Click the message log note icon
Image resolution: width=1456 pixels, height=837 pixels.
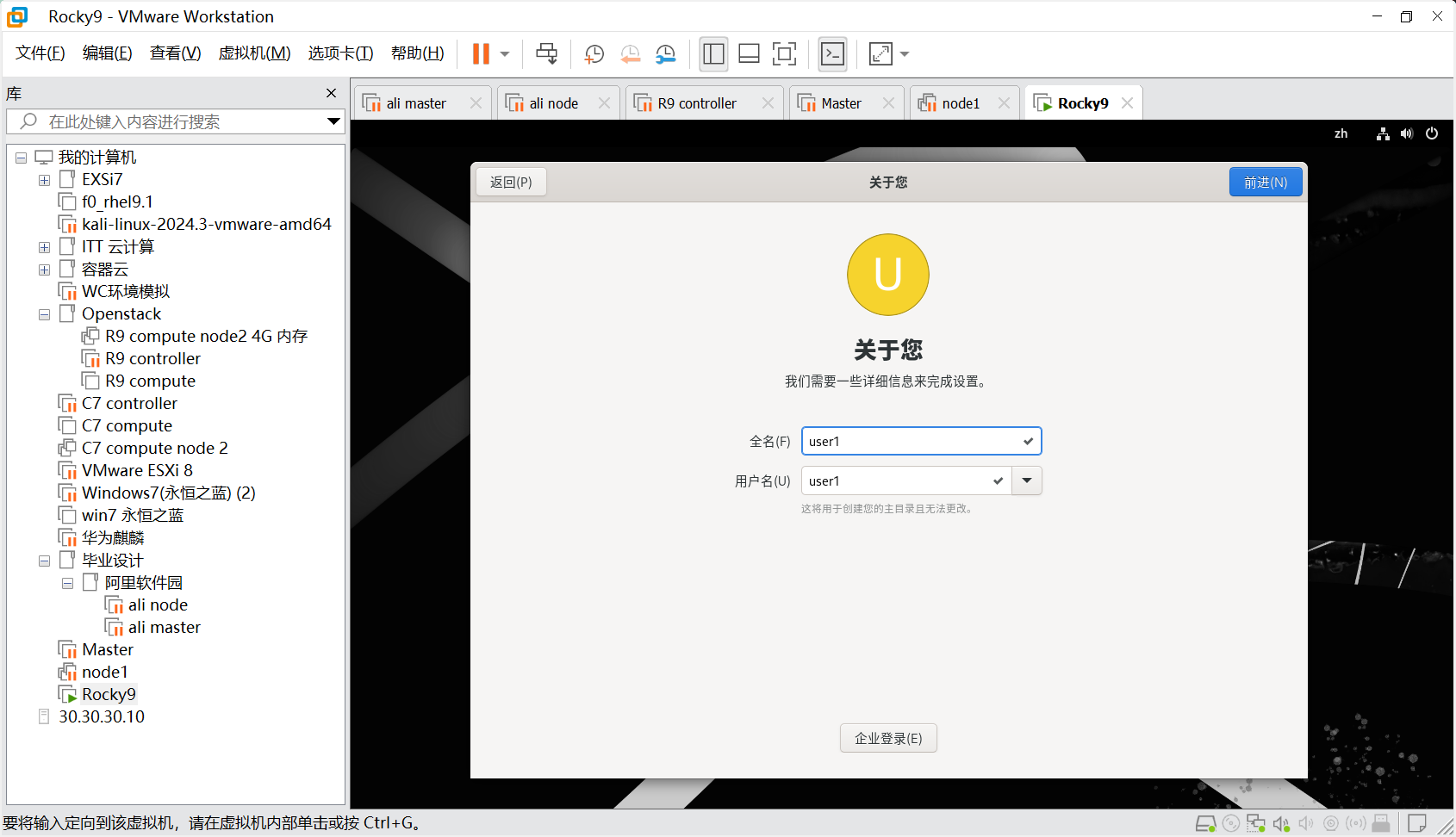(1416, 823)
